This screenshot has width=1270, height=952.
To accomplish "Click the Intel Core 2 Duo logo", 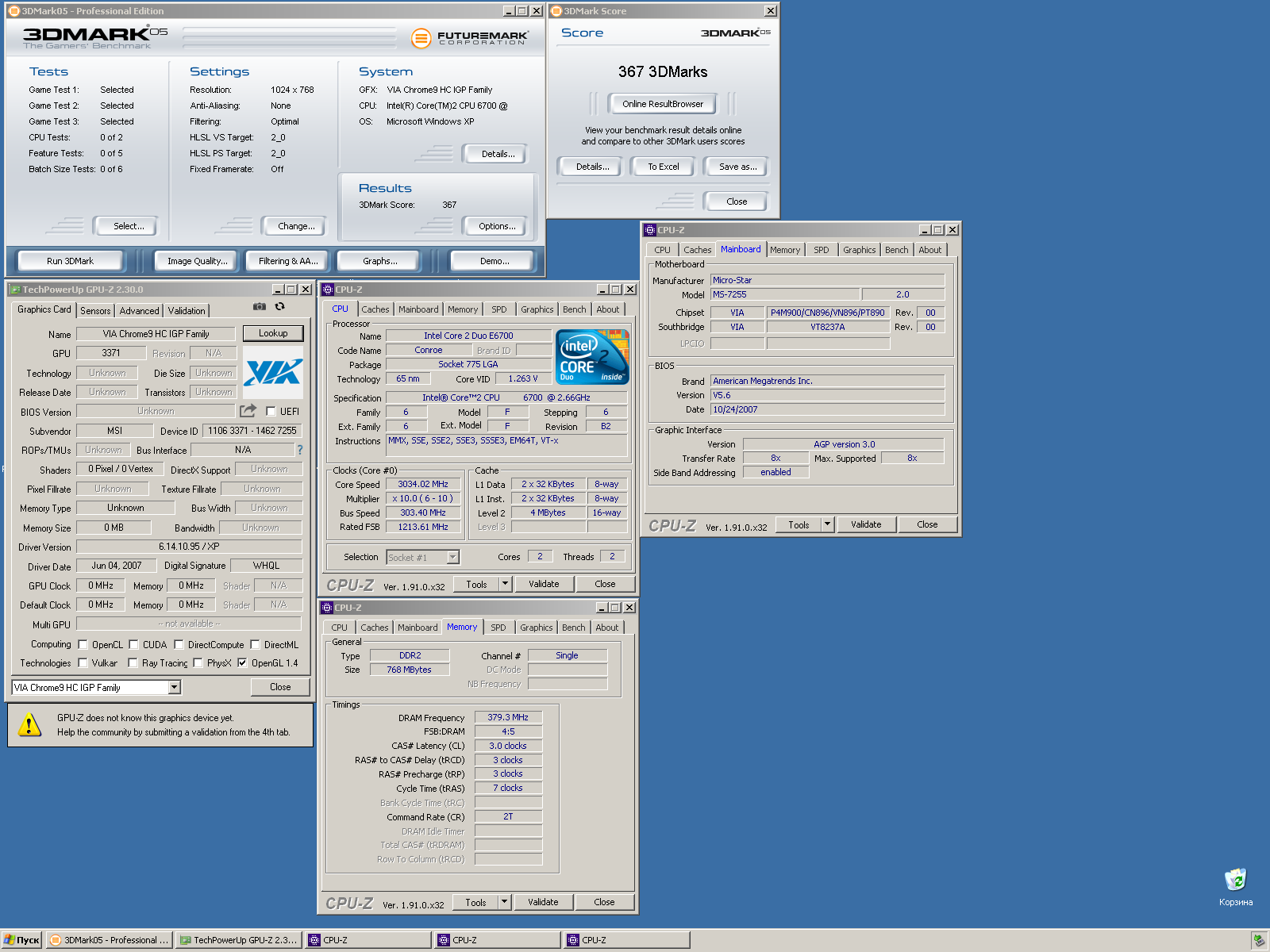I will (x=593, y=357).
